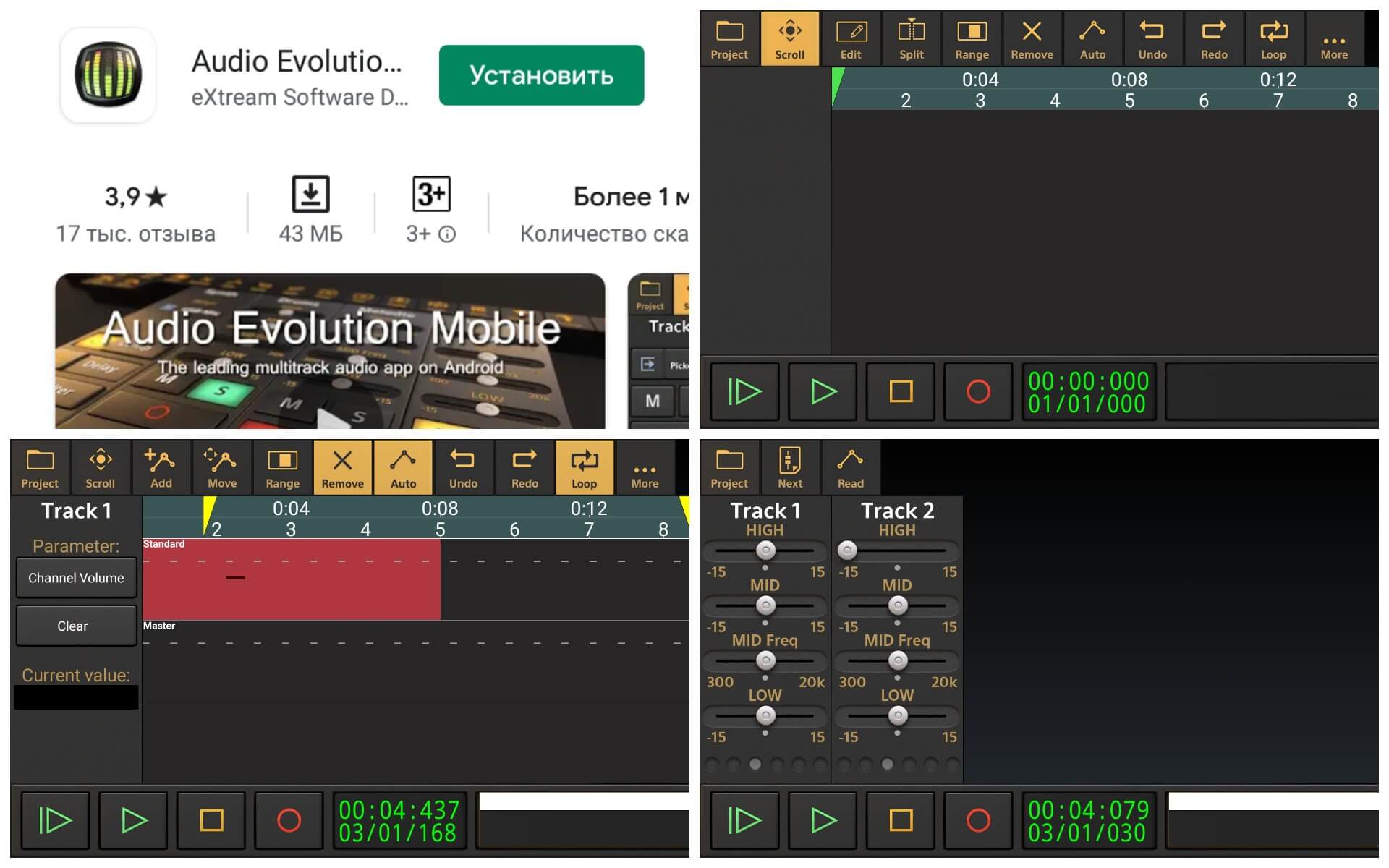The image size is (1389, 868).
Task: Adjust Track 2 MID EQ slider
Action: coord(898,606)
